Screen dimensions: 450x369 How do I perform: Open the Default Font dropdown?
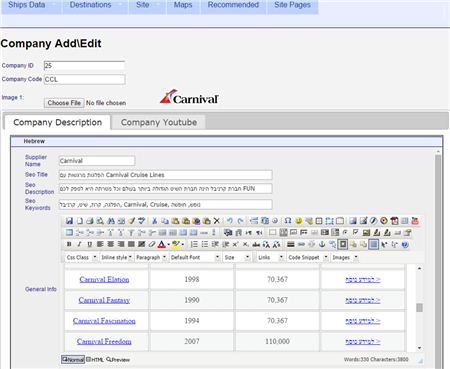coord(195,257)
